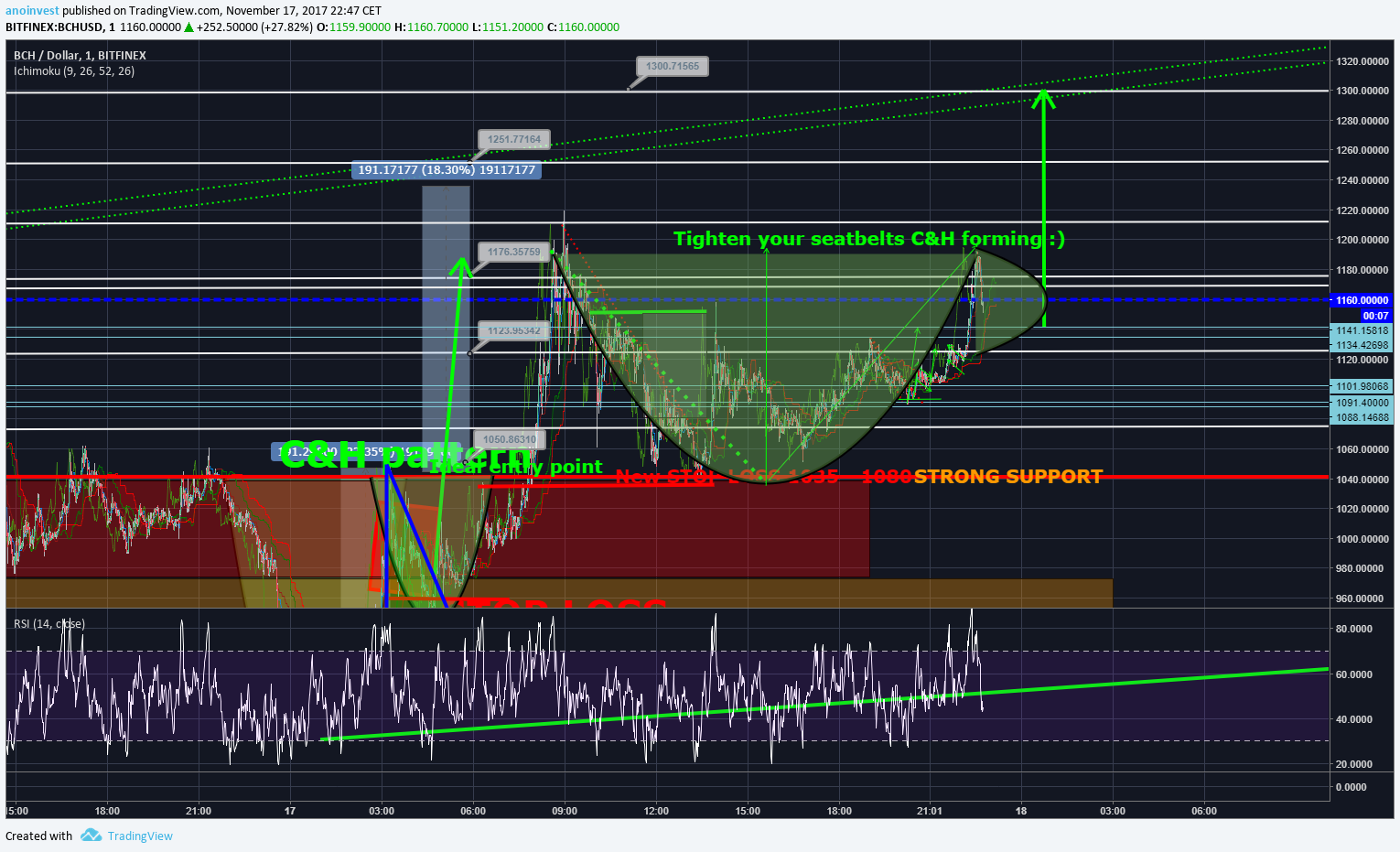Viewport: 1400px width, 852px height.
Task: Click the 09:00 time axis label
Action: tap(565, 811)
